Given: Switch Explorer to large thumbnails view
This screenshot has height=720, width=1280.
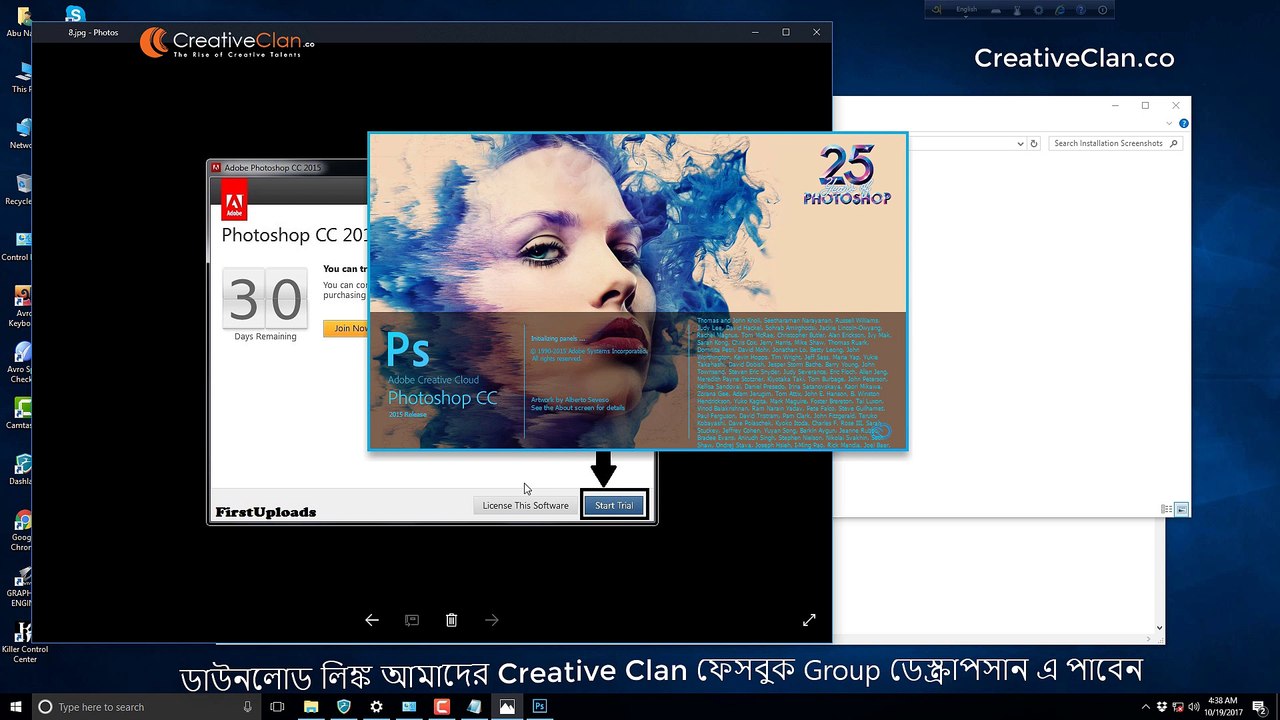Looking at the screenshot, I should pyautogui.click(x=1181, y=509).
